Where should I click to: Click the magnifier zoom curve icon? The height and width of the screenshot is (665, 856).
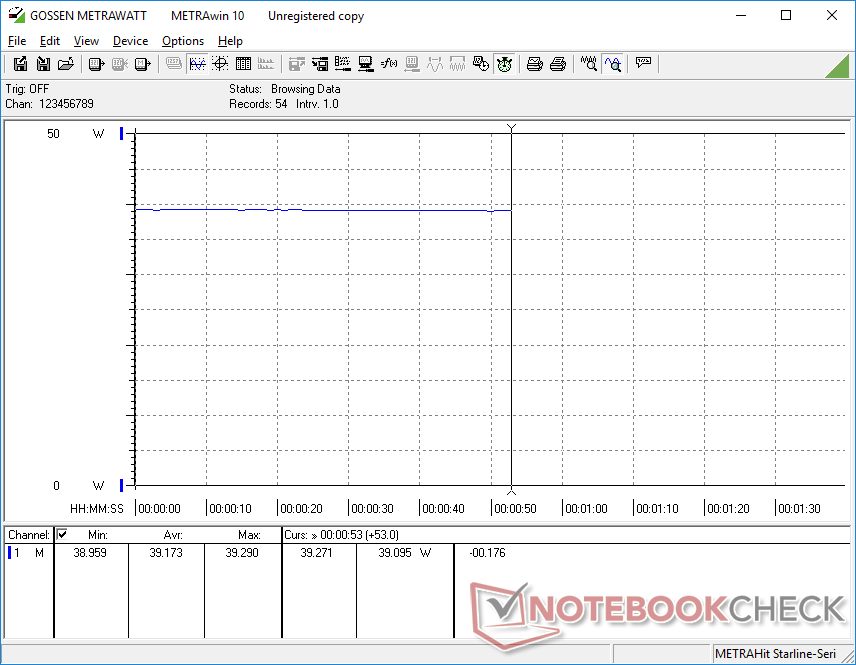coord(589,64)
